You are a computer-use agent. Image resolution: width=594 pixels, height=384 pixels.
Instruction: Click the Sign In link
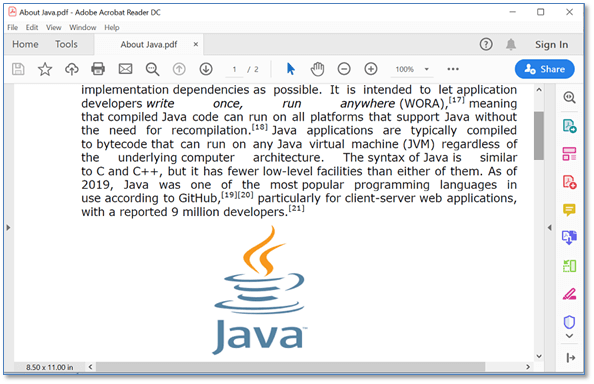pos(552,45)
